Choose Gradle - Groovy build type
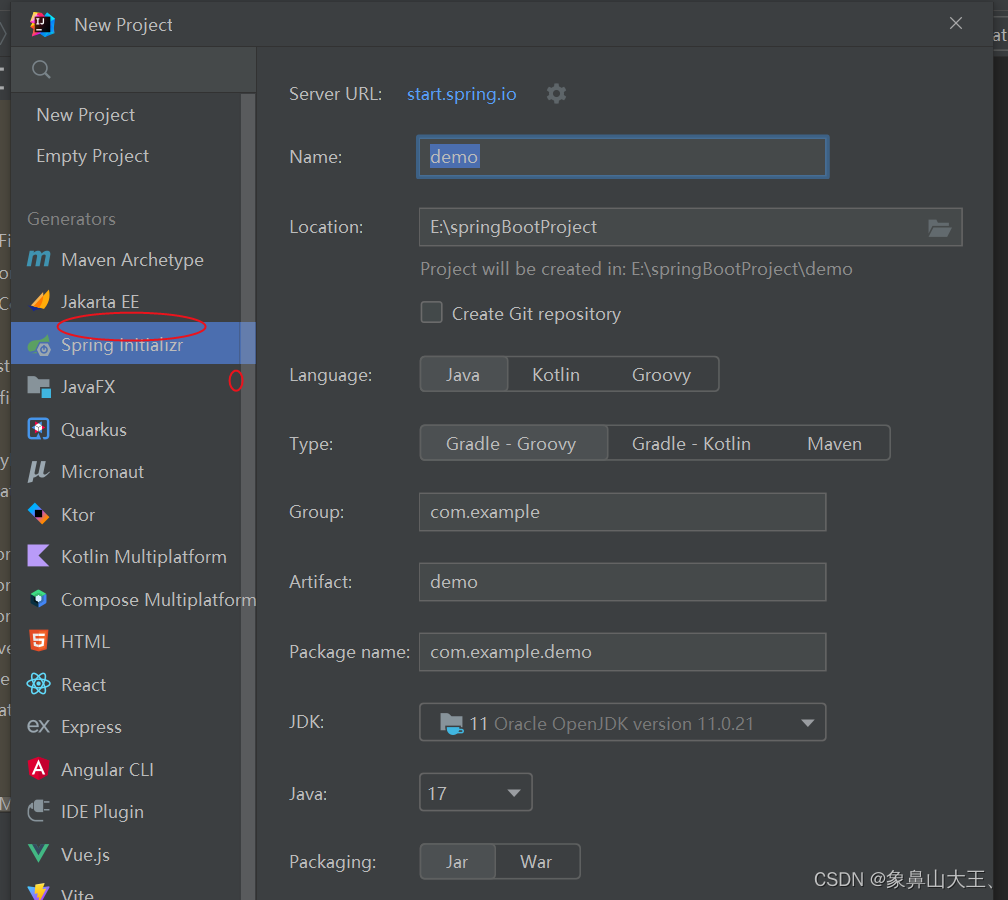Screen dimensions: 1008x900 click(512, 444)
